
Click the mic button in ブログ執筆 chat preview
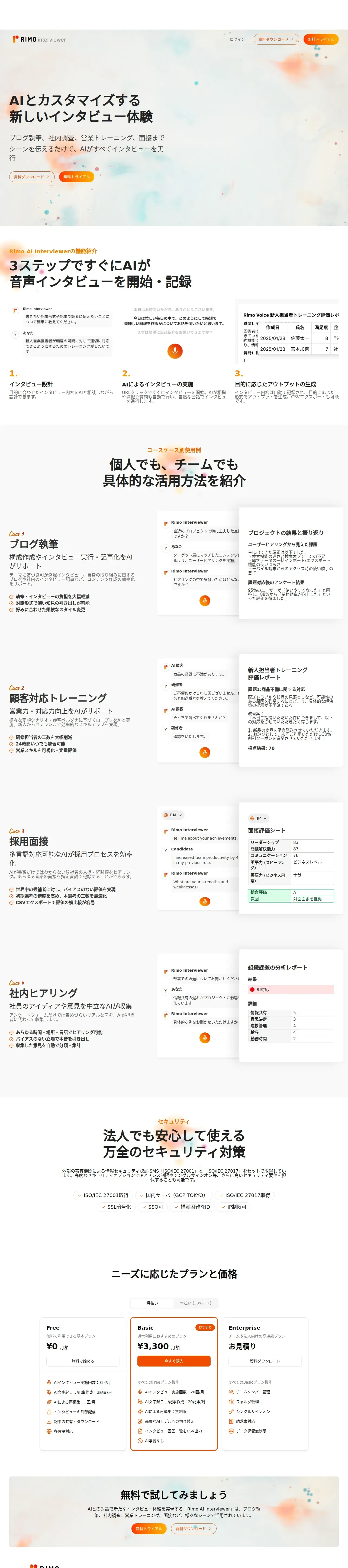205,601
